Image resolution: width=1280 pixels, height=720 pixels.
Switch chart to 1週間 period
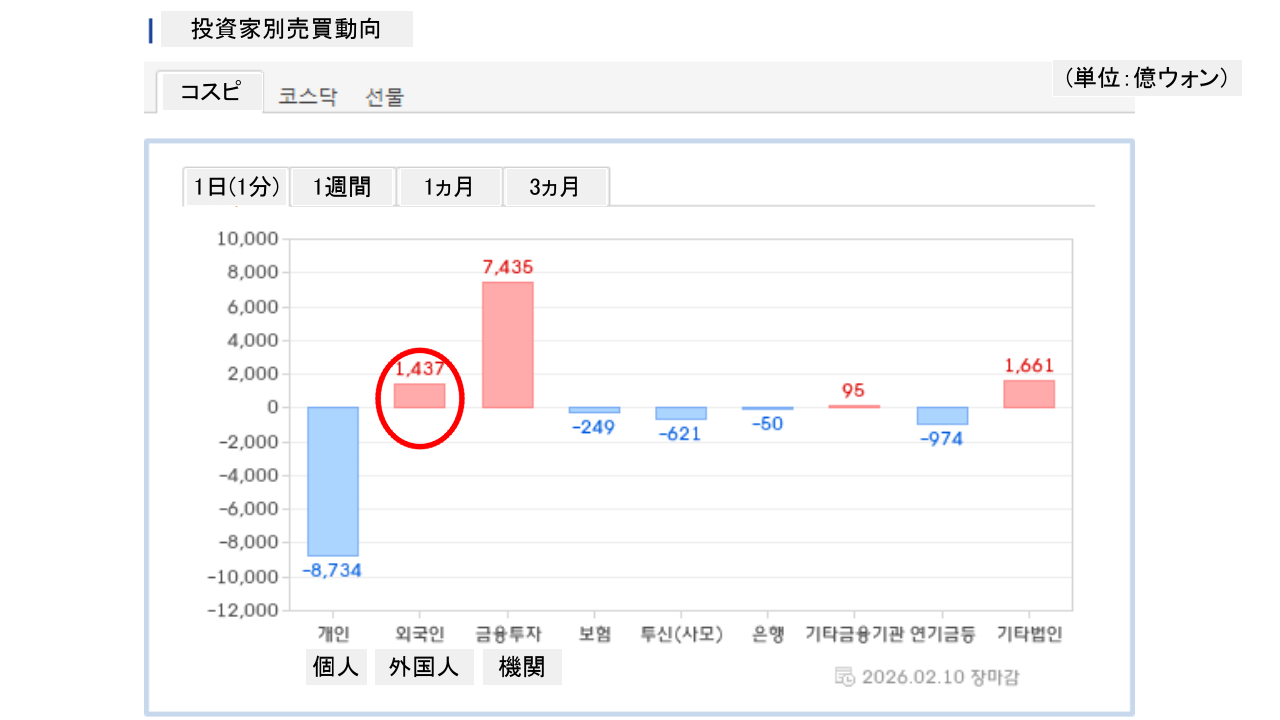(342, 187)
